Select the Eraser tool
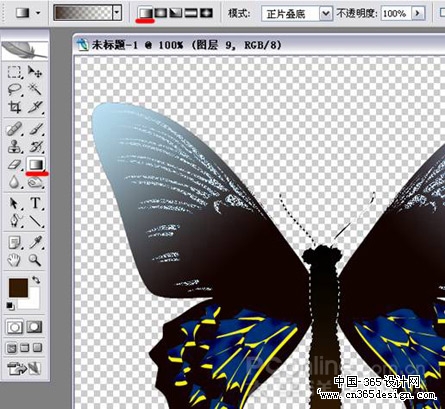445x409 pixels. 14,164
